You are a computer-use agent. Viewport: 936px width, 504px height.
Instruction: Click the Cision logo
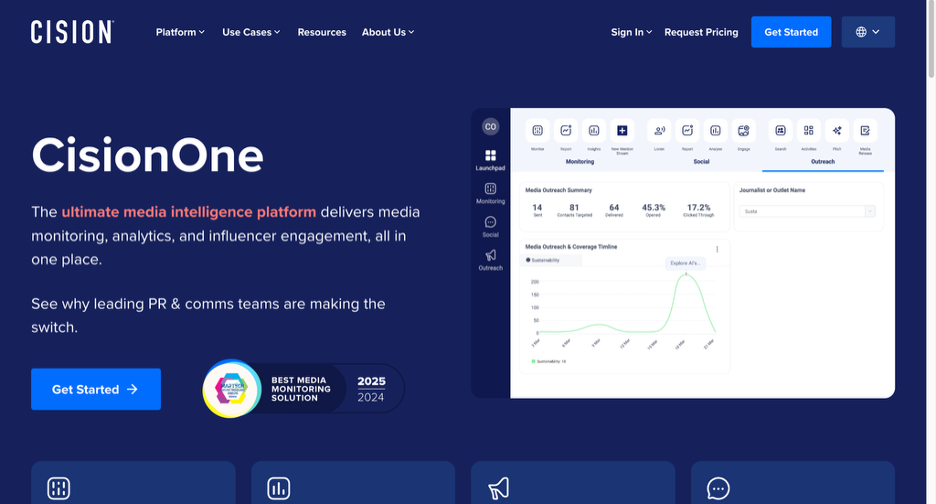click(72, 32)
